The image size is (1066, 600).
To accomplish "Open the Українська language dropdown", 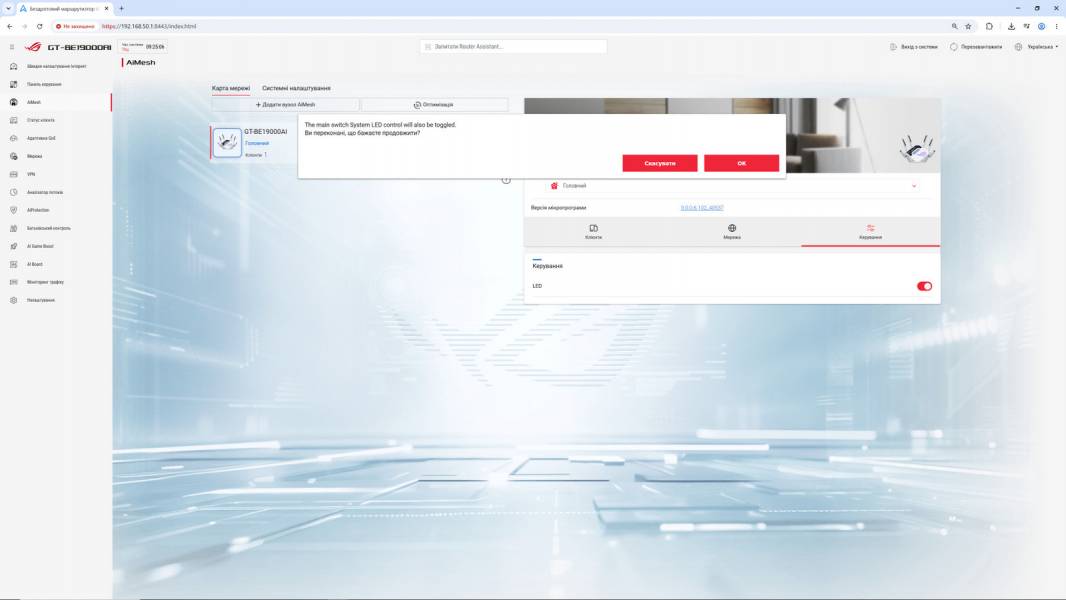I will (1036, 47).
